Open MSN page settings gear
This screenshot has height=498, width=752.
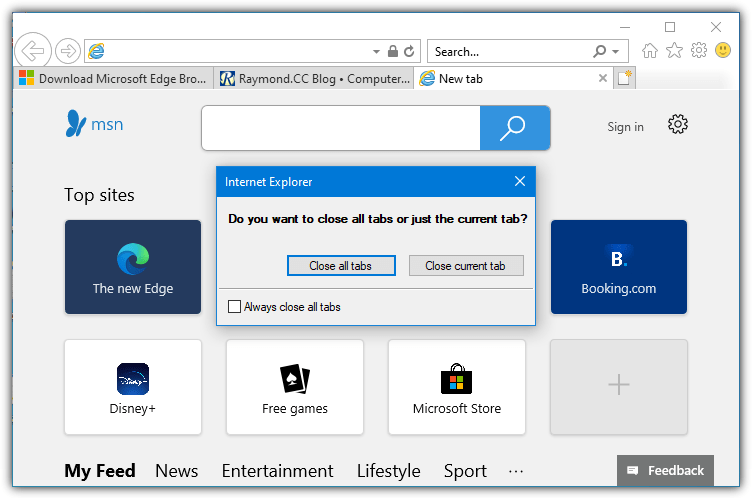(678, 124)
